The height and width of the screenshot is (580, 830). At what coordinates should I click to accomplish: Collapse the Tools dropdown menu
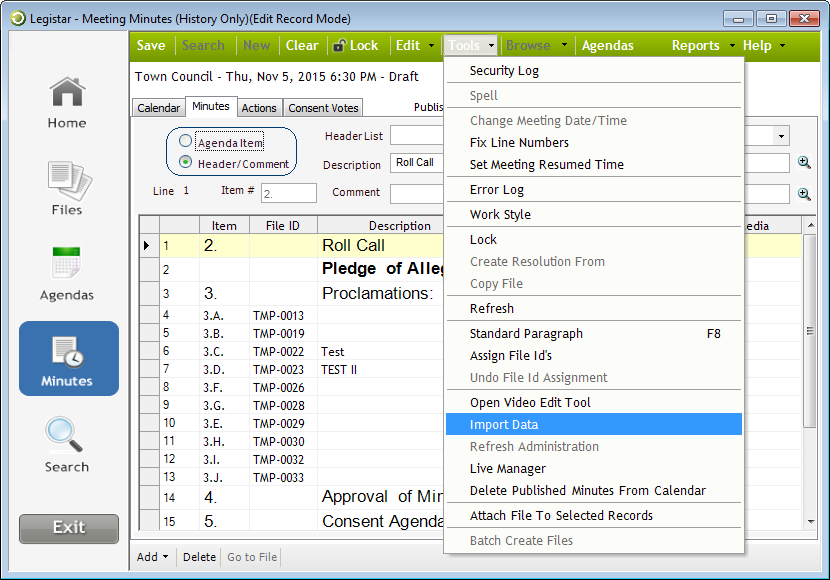[470, 46]
